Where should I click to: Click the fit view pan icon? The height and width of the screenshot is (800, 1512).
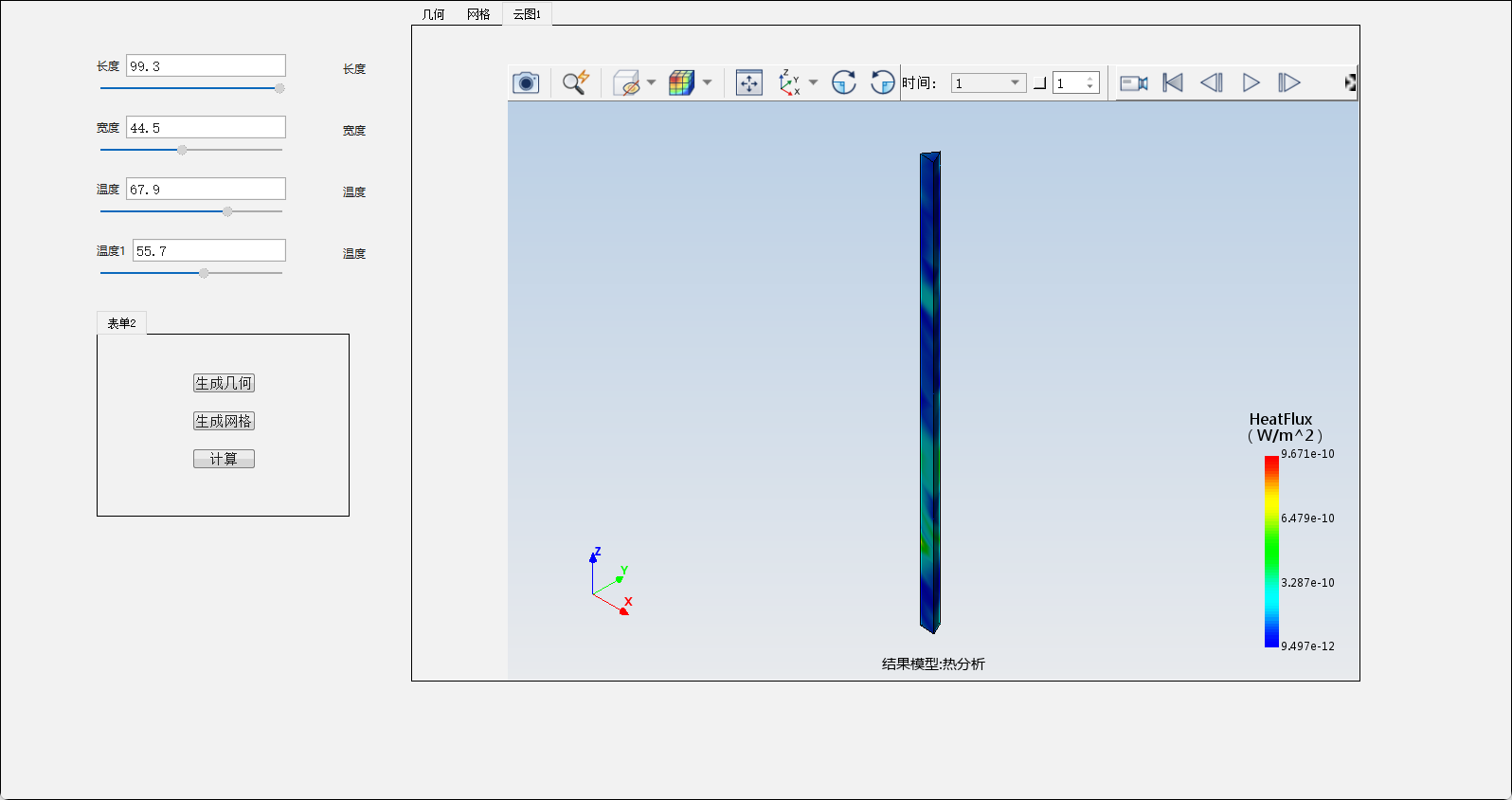749,82
